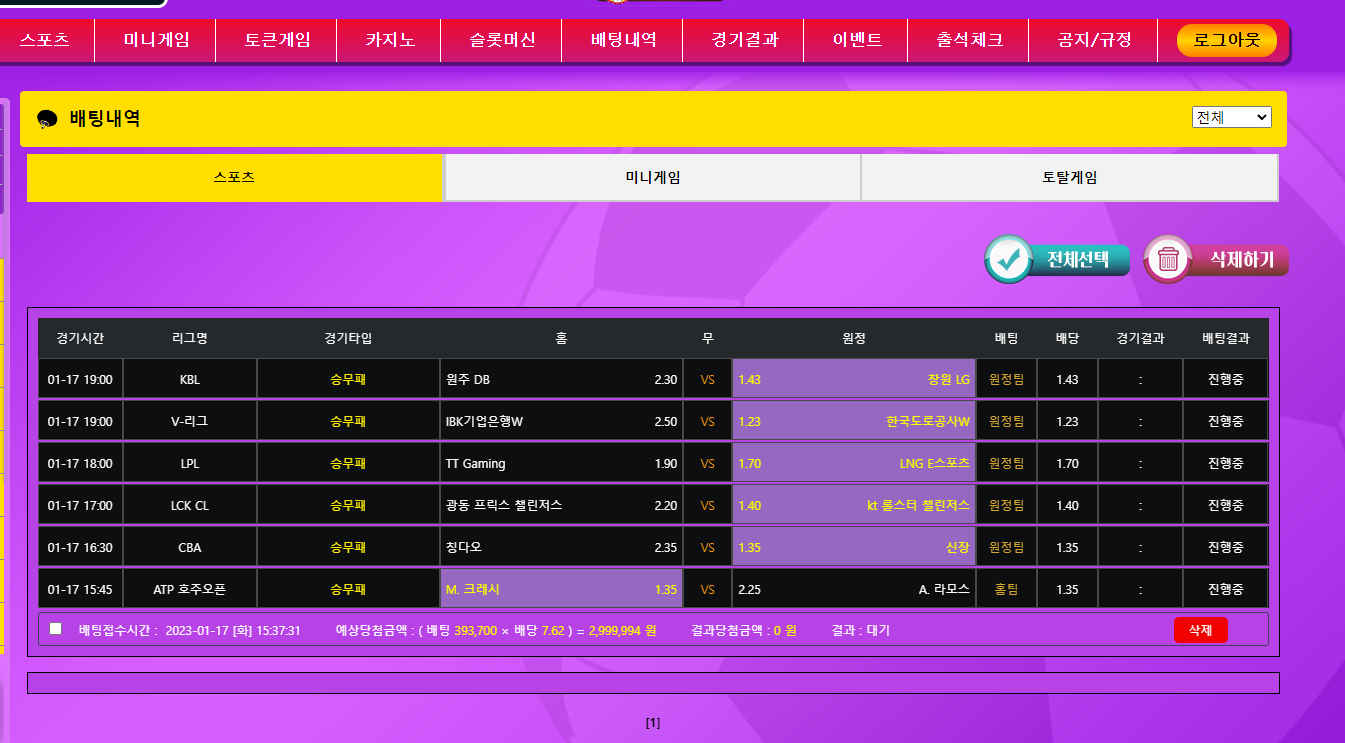Open 슬롯머신 in the top menu
The width and height of the screenshot is (1345, 743).
point(502,41)
